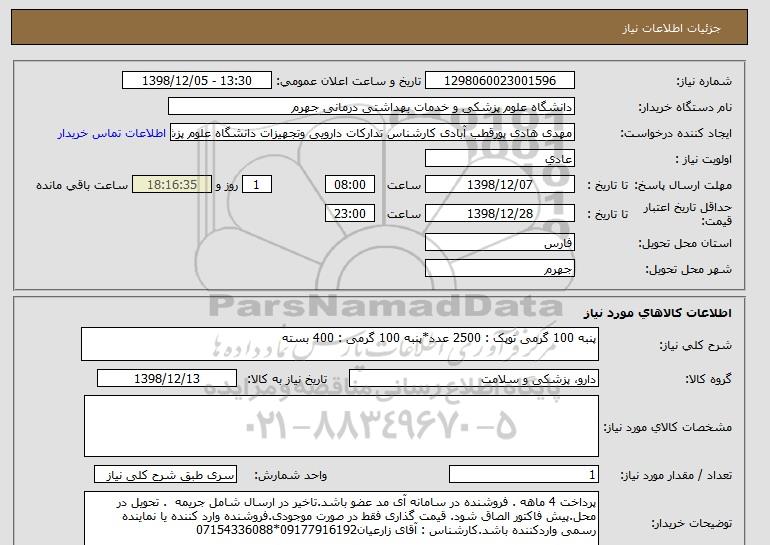Click goods group field دارو، پزشکی و سلامت
Image resolution: width=770 pixels, height=545 pixels.
[474, 379]
